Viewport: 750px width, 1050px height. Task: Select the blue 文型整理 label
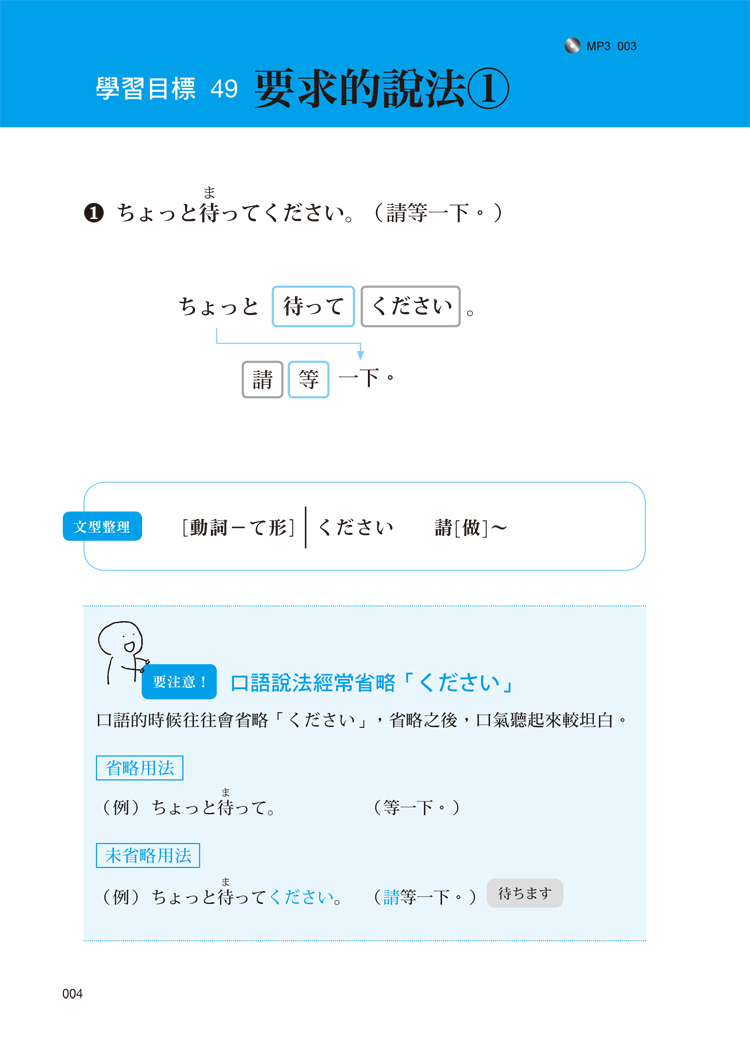[x=102, y=526]
